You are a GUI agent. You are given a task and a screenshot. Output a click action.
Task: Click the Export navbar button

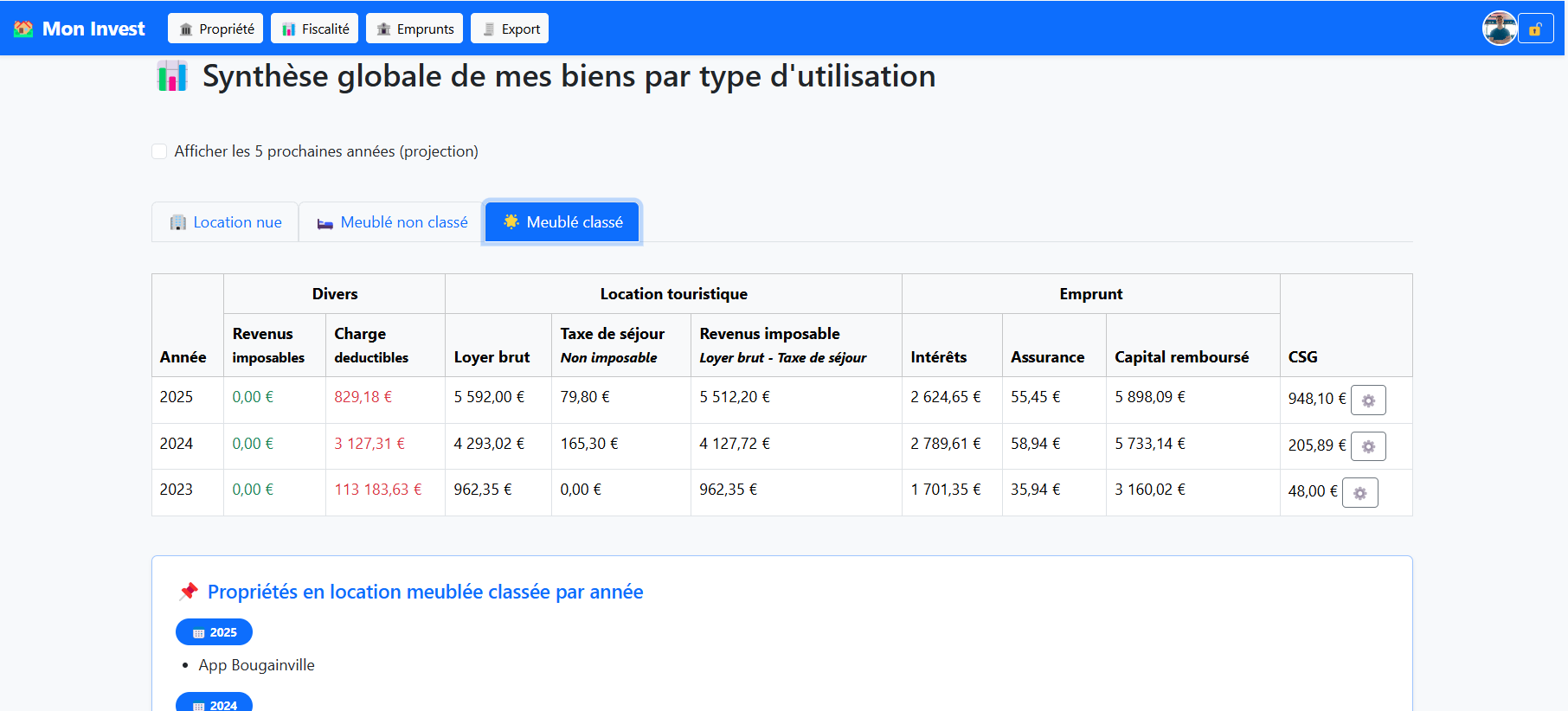(x=510, y=29)
